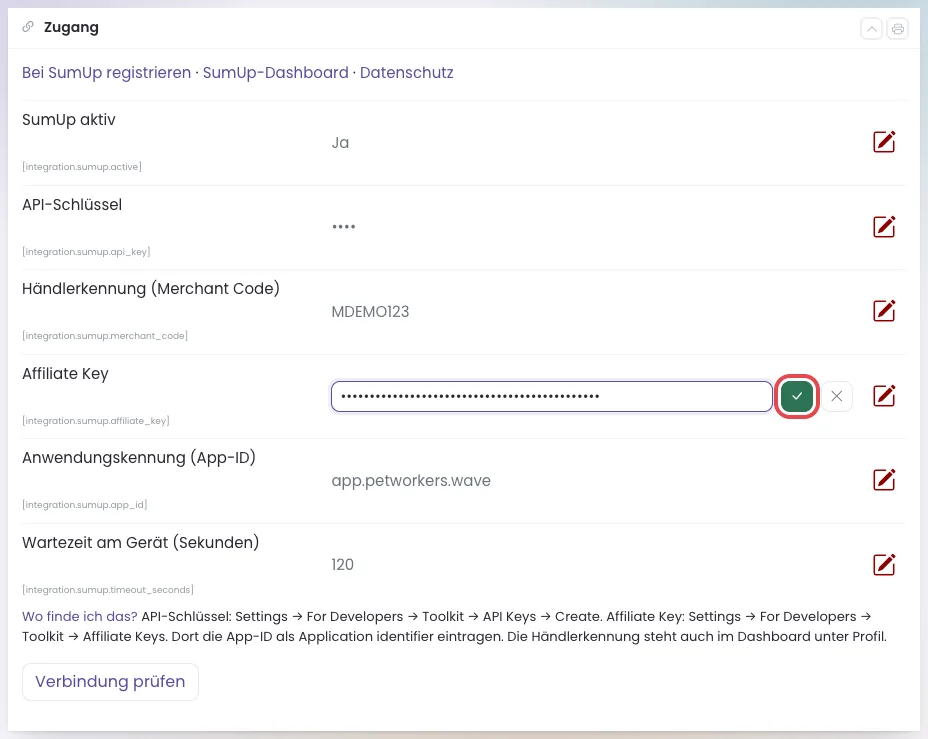The image size is (928, 739).
Task: Click the key text integration.sumup.app_id
Action: 85,505
